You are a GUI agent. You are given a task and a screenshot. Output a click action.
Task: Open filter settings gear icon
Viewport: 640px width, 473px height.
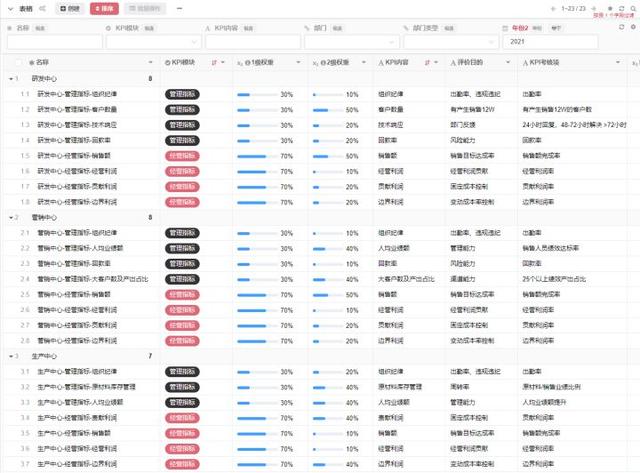click(633, 27)
